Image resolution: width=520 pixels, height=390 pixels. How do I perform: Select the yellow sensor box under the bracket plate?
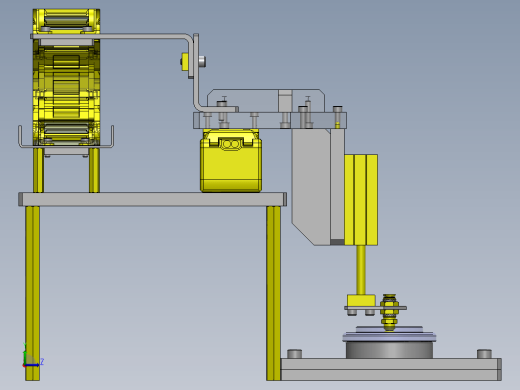(231, 161)
